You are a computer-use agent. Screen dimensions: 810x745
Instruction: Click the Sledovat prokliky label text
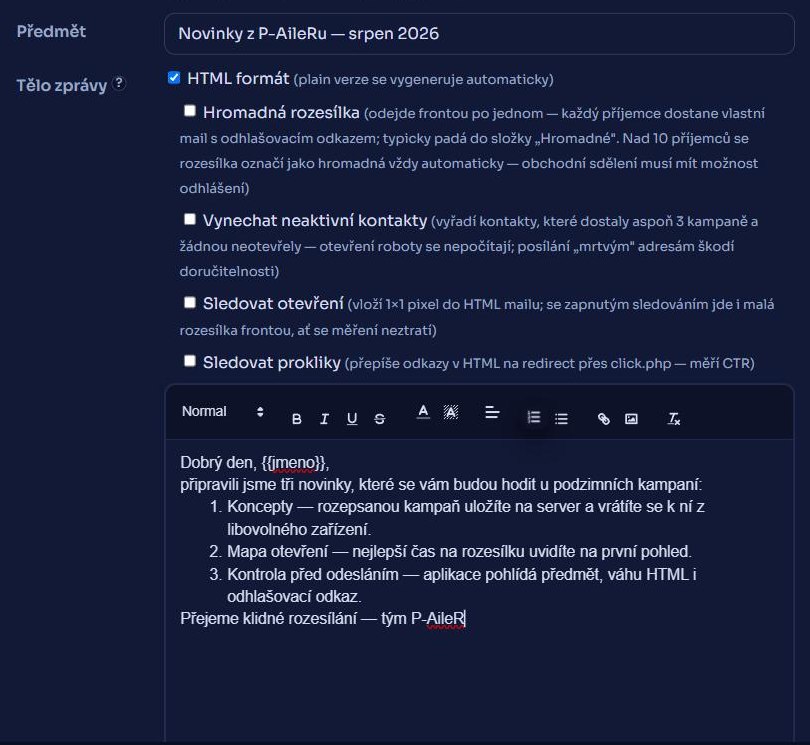click(272, 363)
